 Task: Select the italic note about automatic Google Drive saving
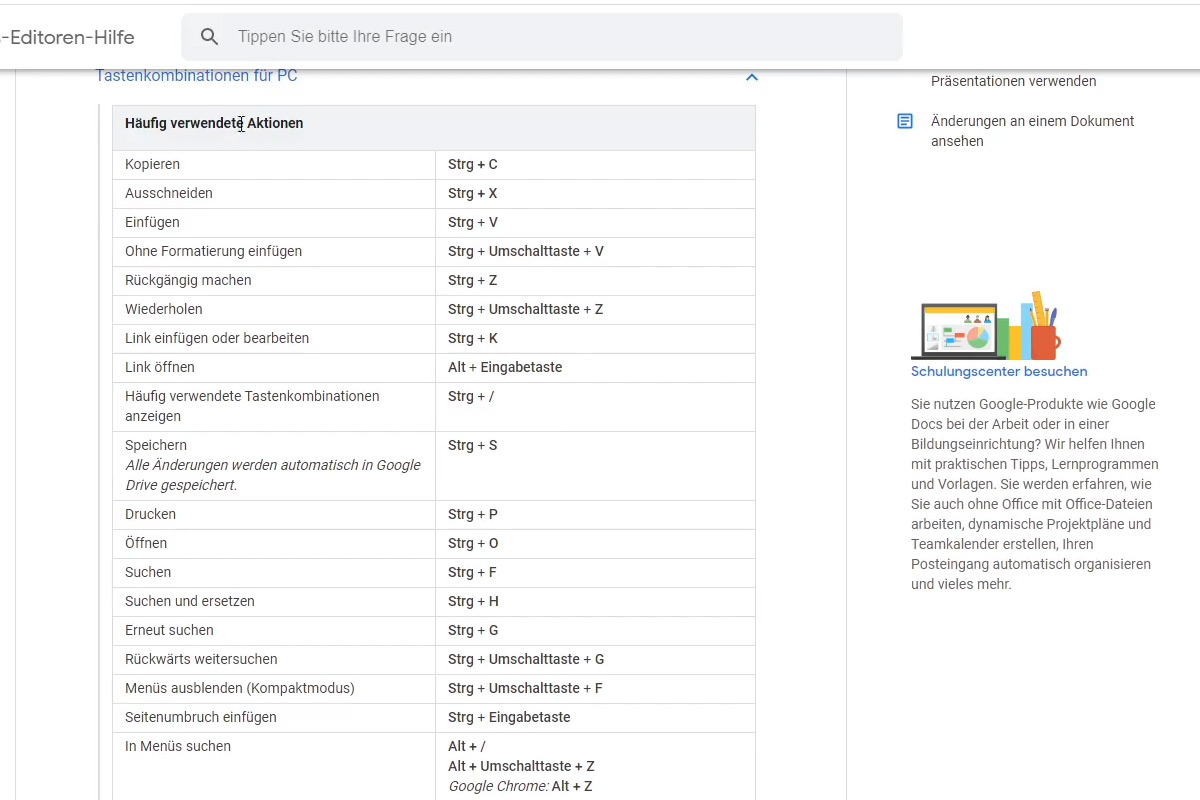coord(273,475)
